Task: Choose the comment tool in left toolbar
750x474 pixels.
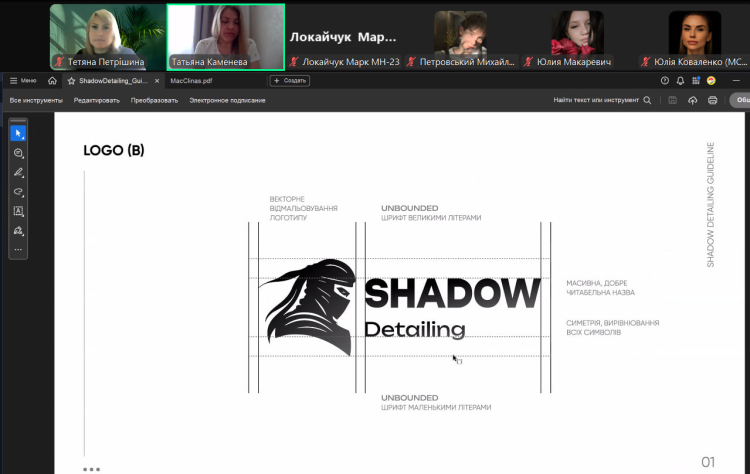Action: (x=18, y=153)
